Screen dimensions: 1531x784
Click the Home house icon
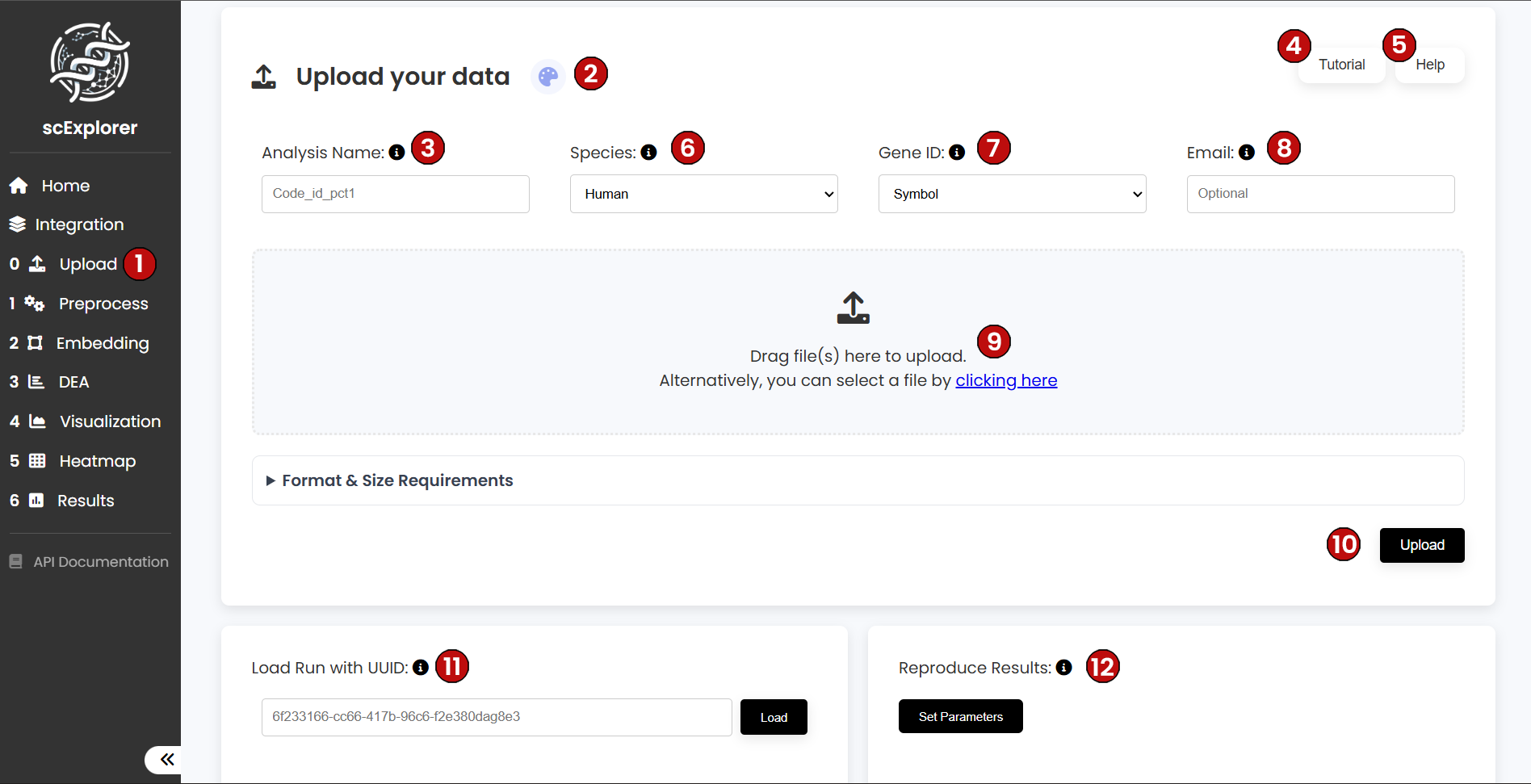click(19, 186)
